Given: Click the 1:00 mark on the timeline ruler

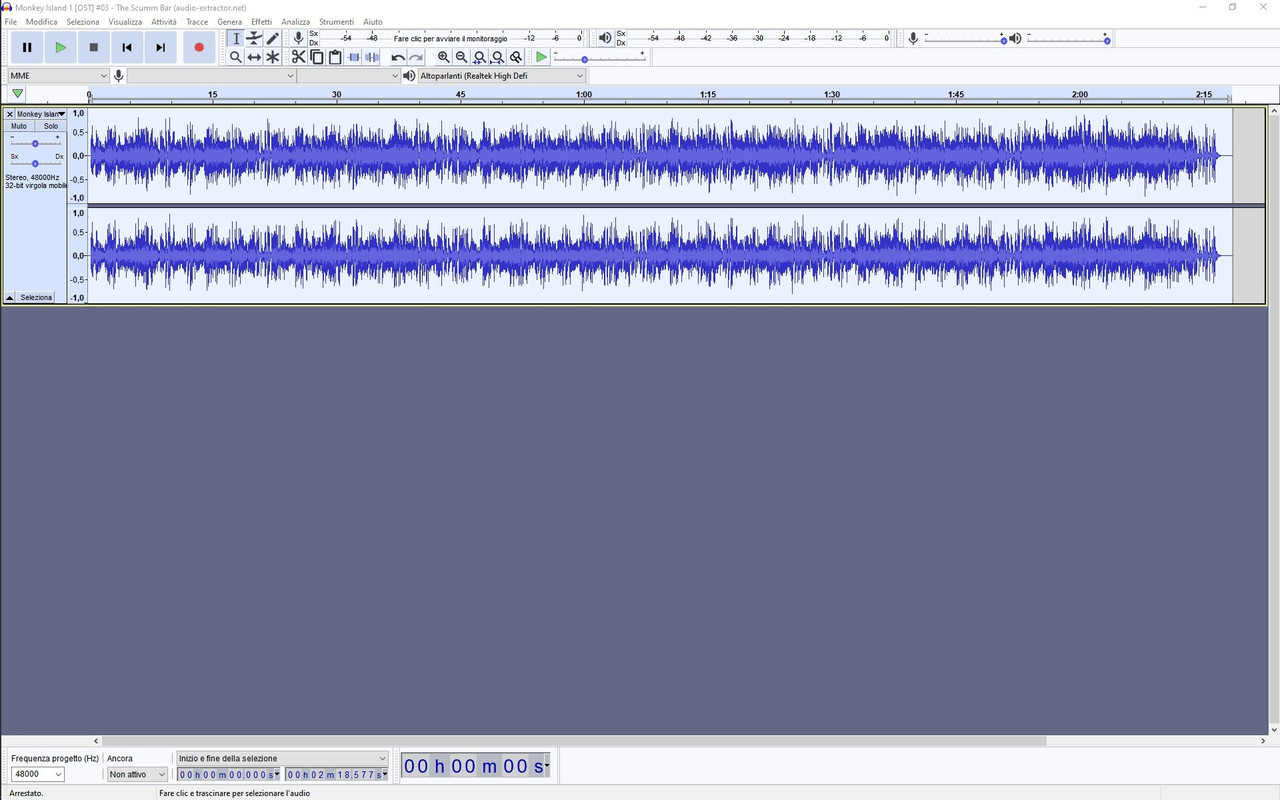Looking at the screenshot, I should 584,95.
